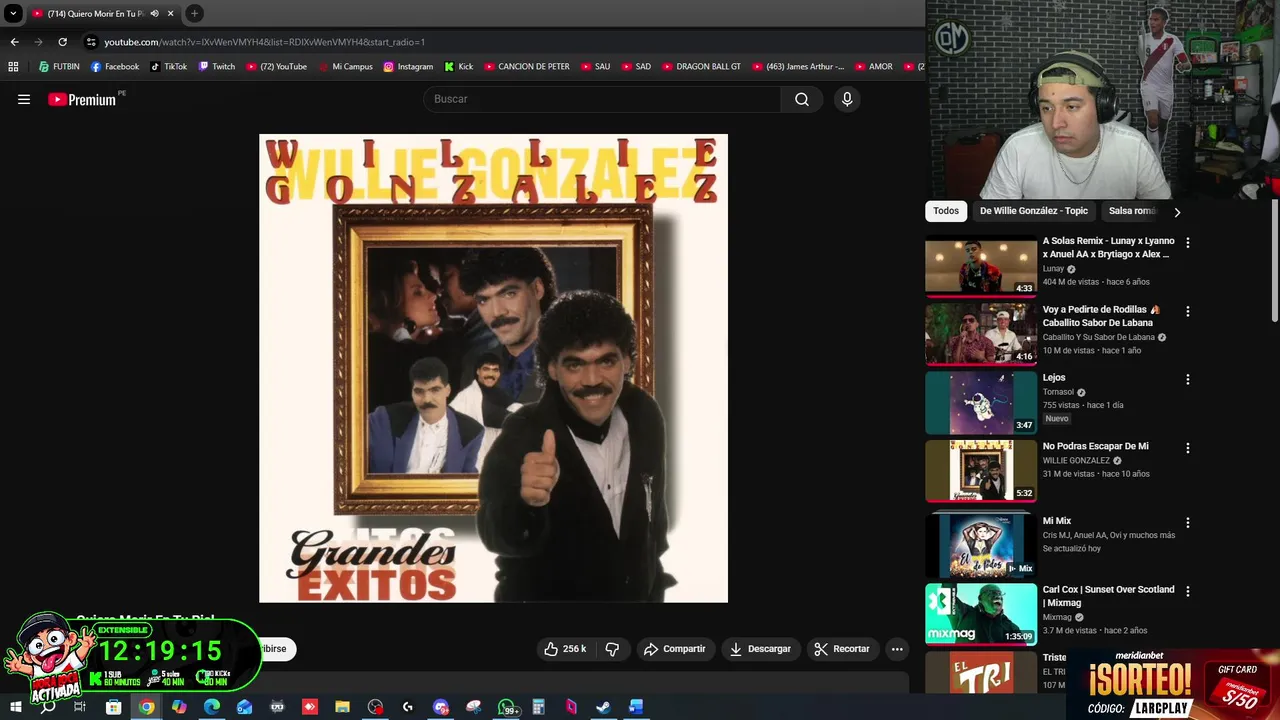Image resolution: width=1280 pixels, height=720 pixels.
Task: Clip the video using Recortar
Action: click(842, 649)
